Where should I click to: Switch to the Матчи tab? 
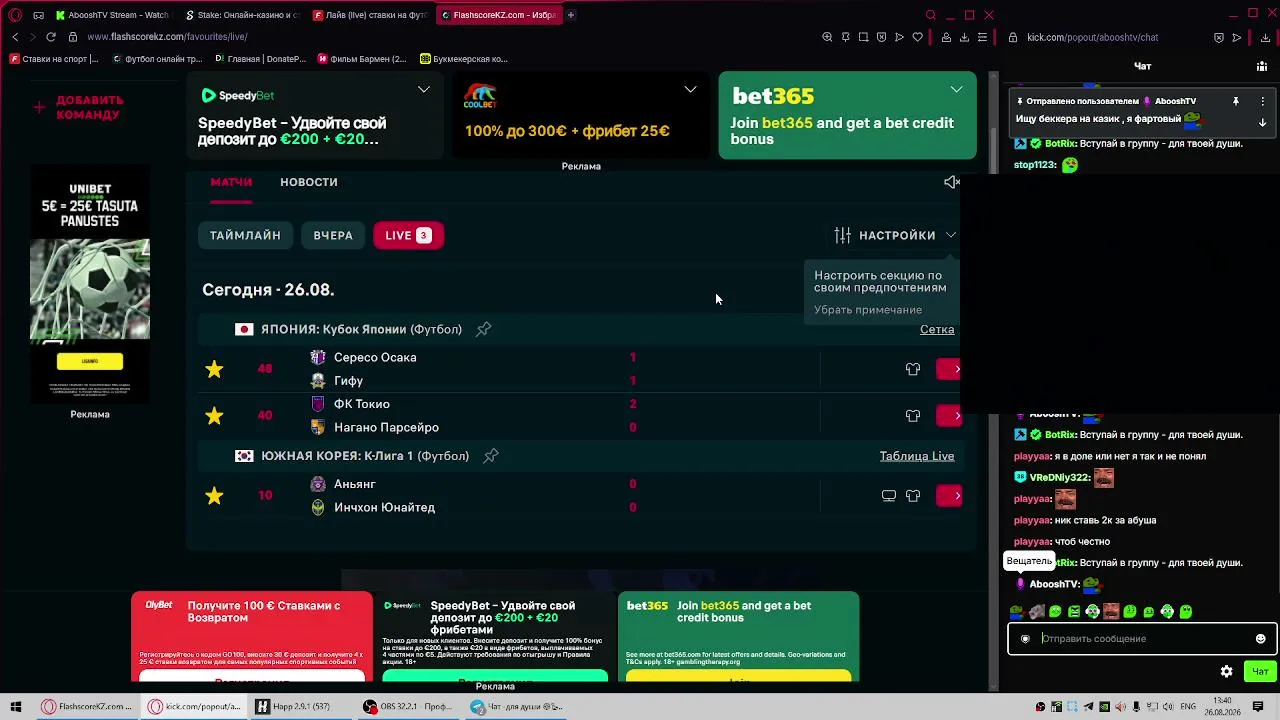pos(231,182)
